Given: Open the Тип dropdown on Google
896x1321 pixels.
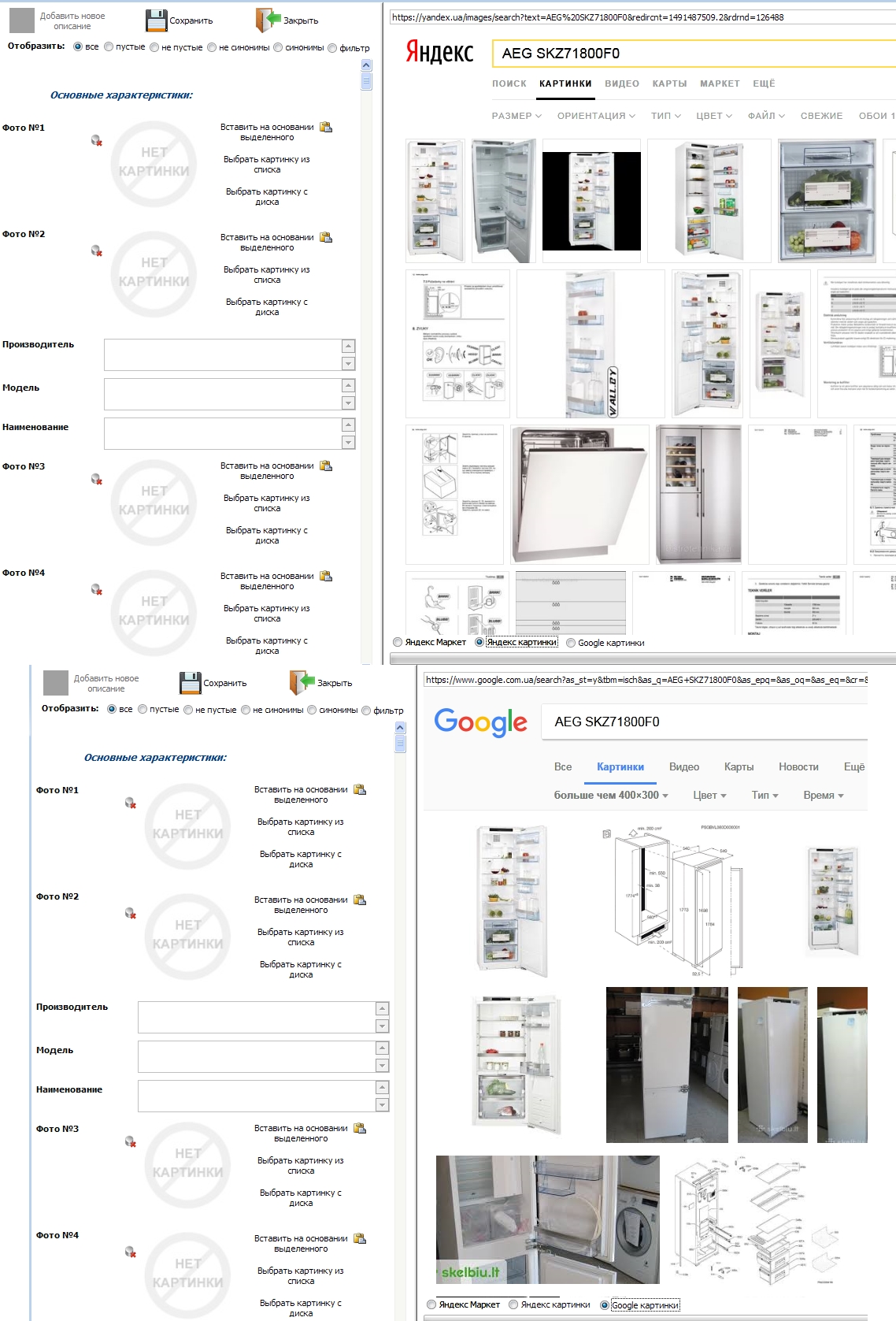Looking at the screenshot, I should (x=765, y=796).
